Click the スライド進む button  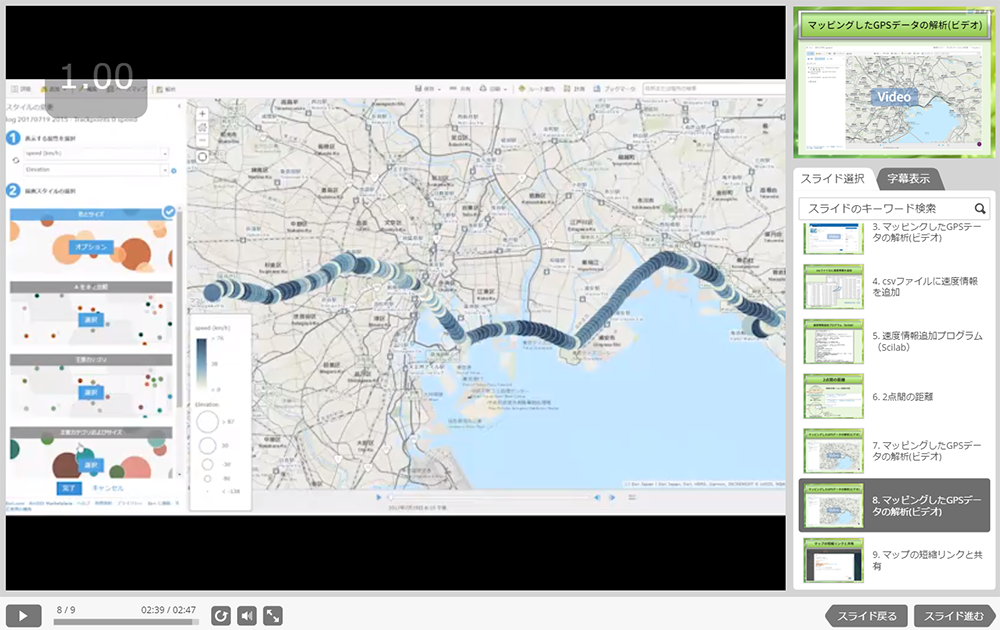(x=954, y=615)
